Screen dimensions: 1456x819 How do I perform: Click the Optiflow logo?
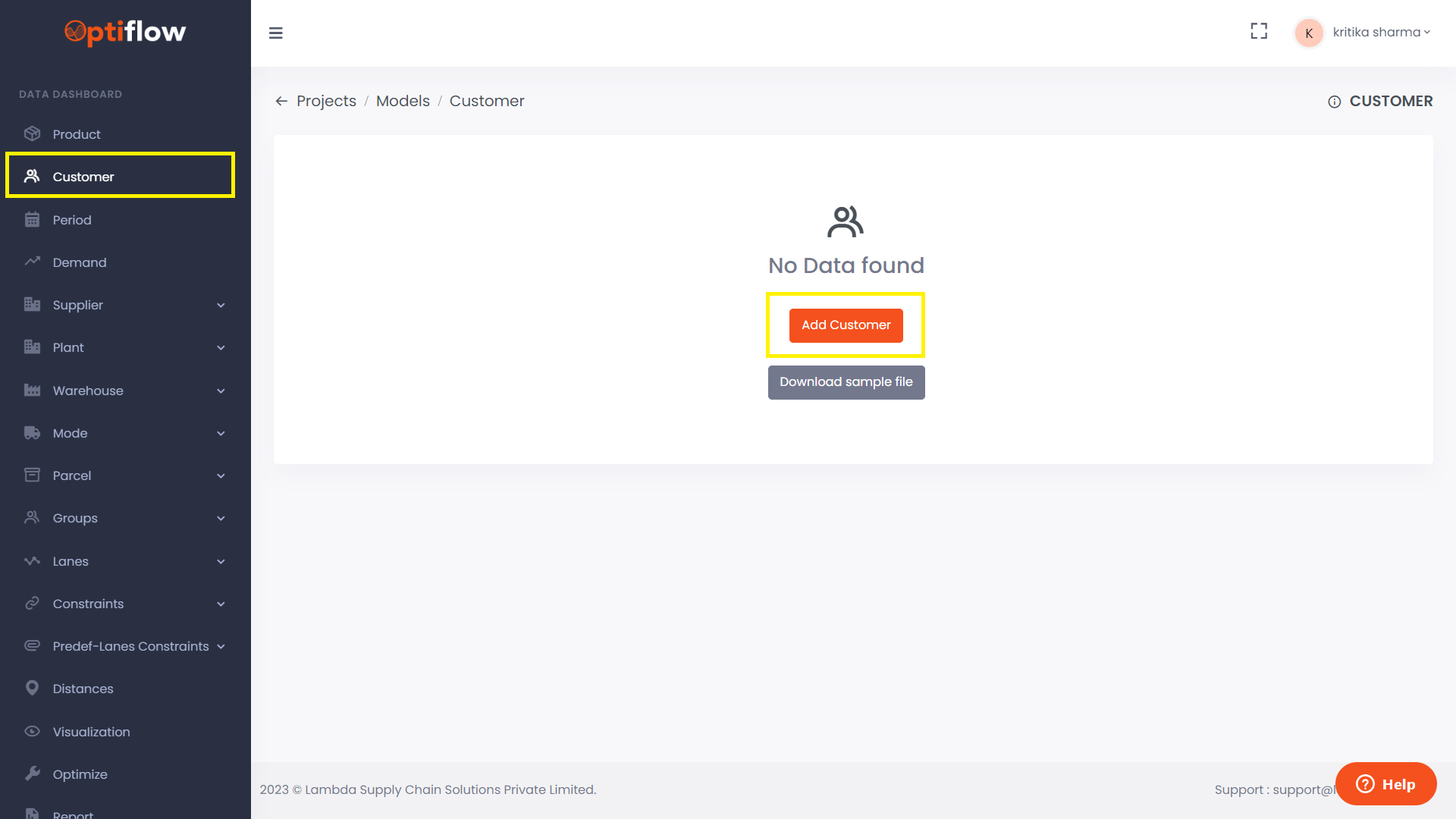[x=125, y=33]
